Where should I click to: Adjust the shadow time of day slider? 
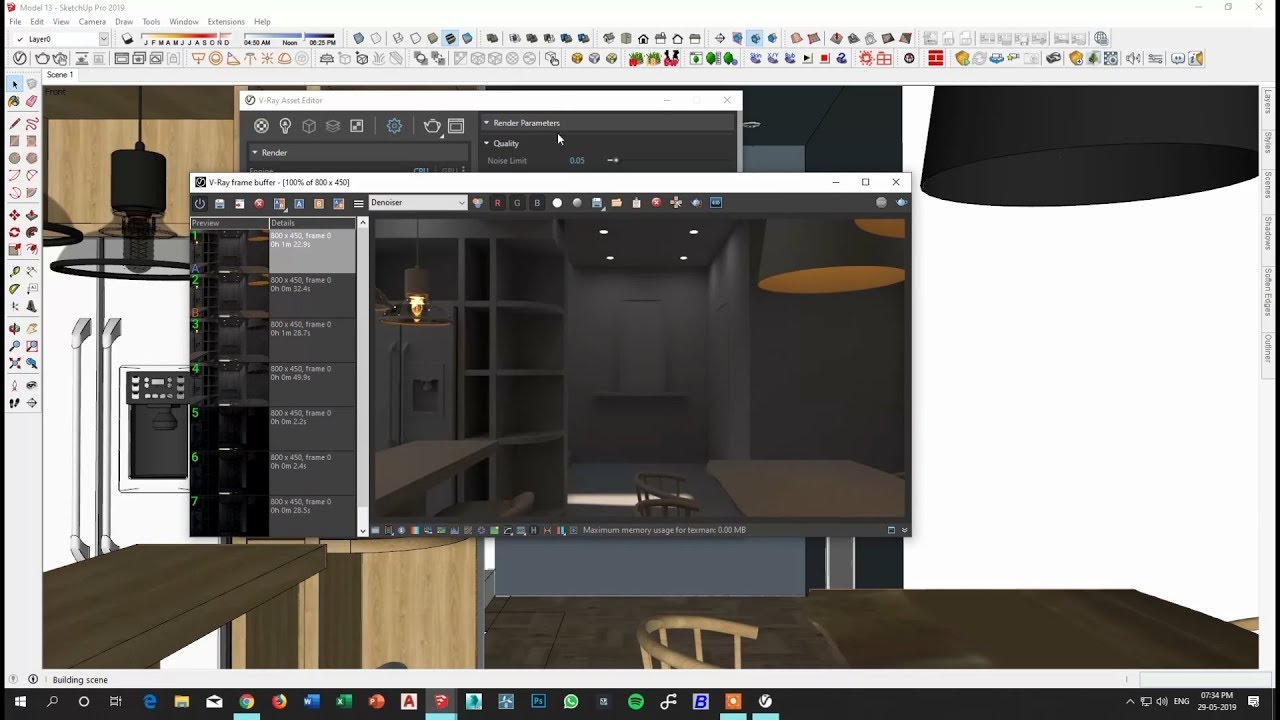pyautogui.click(x=290, y=39)
